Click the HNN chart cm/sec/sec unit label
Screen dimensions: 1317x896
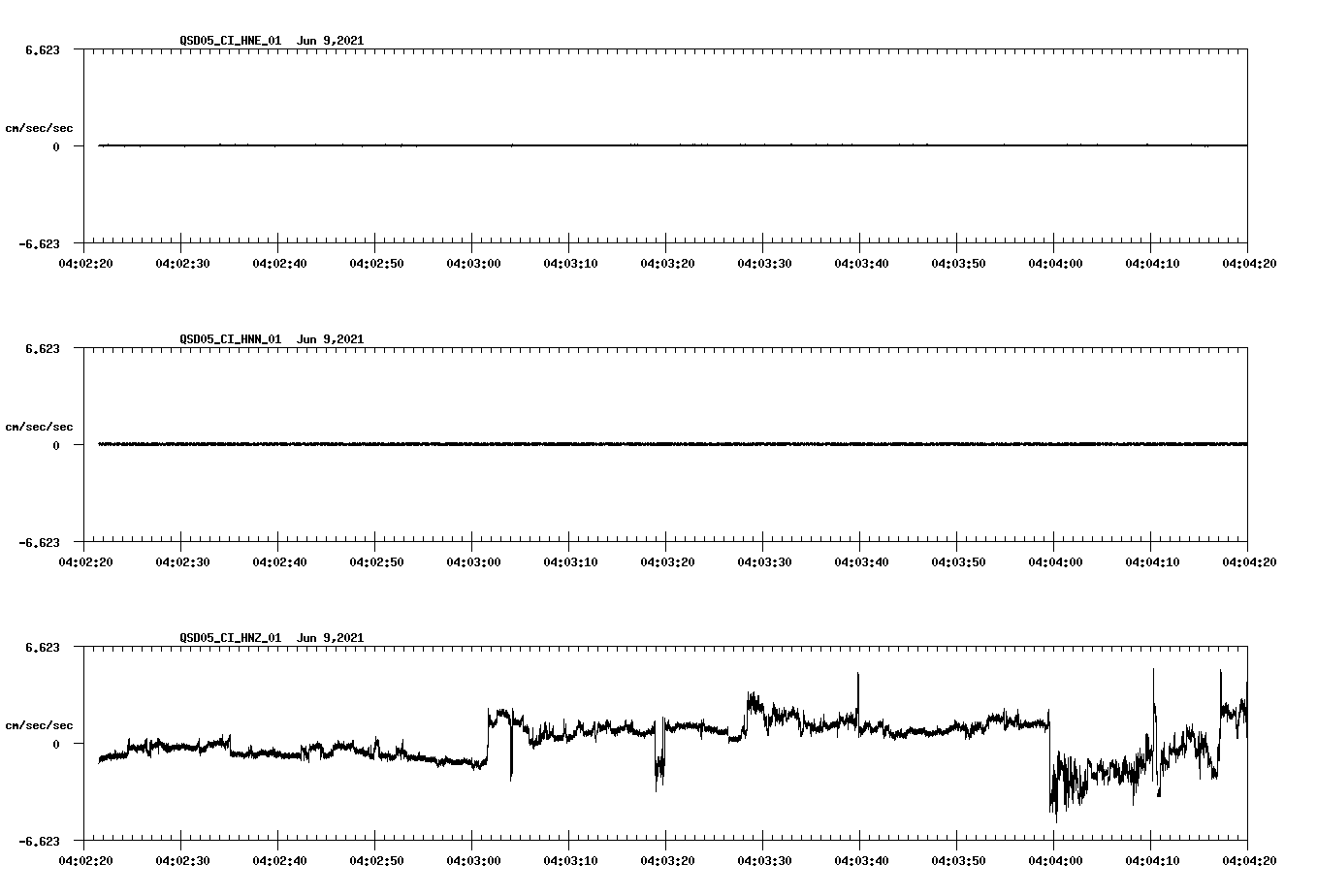point(39,427)
